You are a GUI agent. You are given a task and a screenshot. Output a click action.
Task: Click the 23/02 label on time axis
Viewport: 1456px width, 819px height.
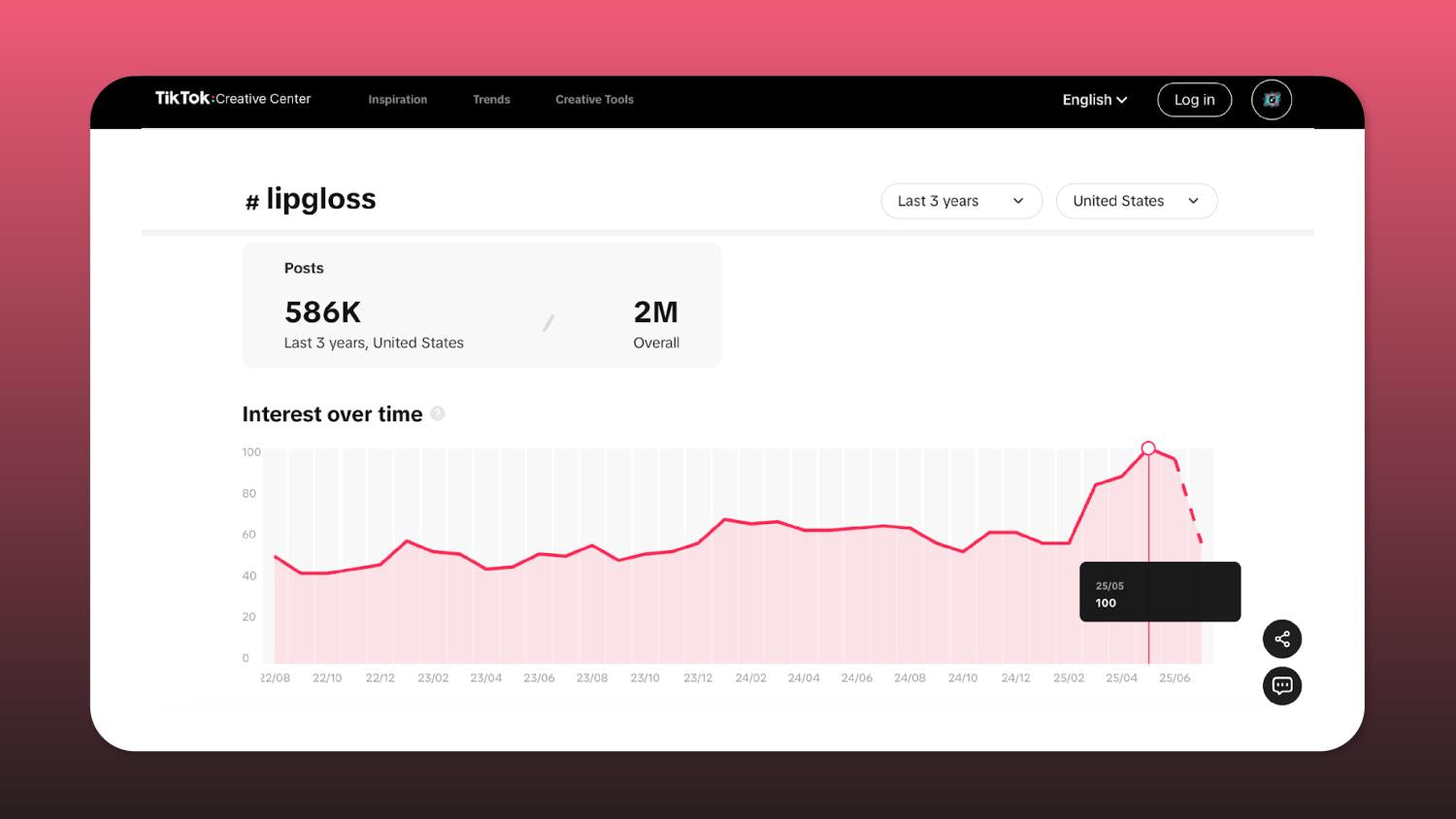click(x=433, y=678)
